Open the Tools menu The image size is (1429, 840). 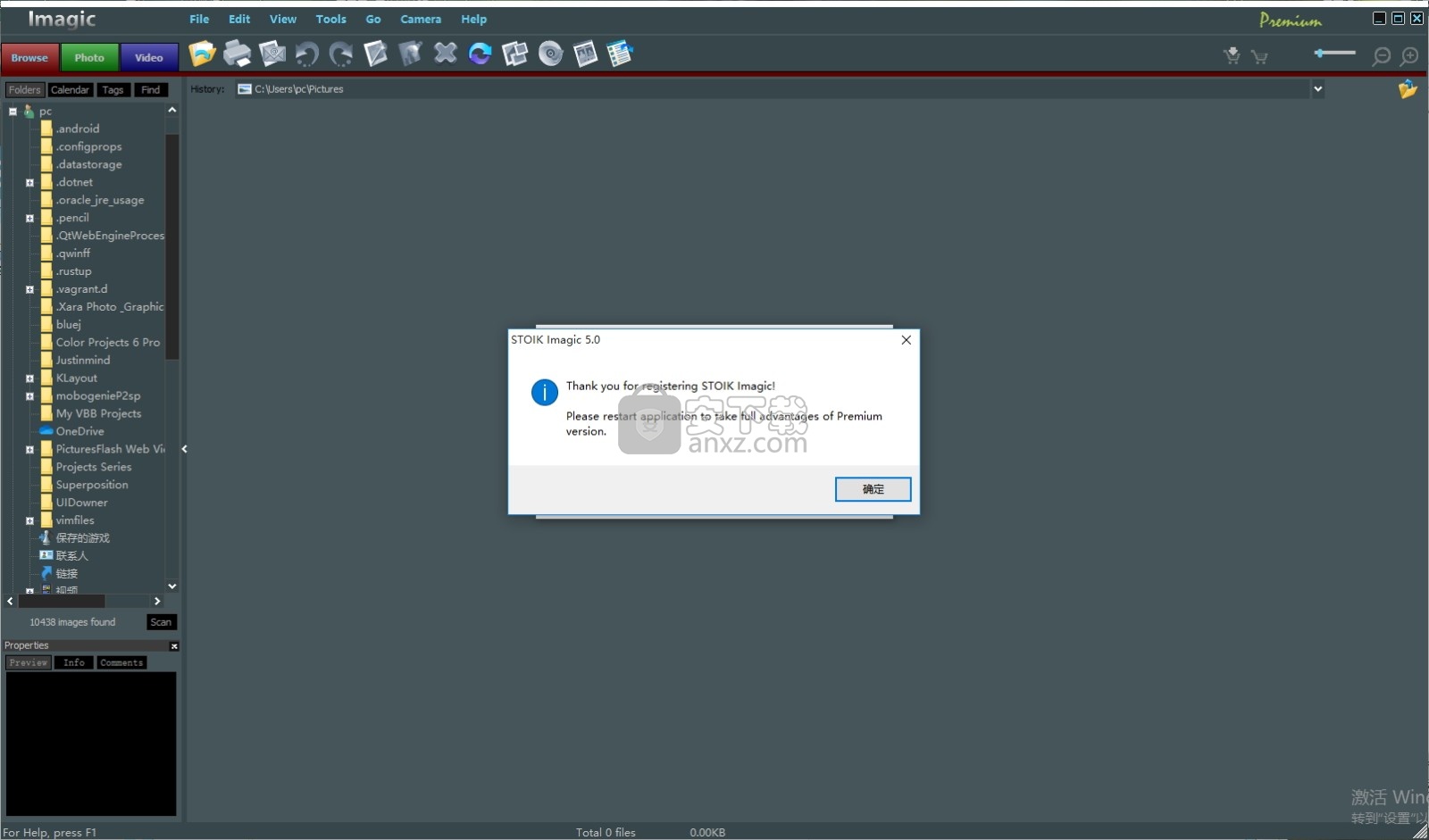click(x=330, y=19)
